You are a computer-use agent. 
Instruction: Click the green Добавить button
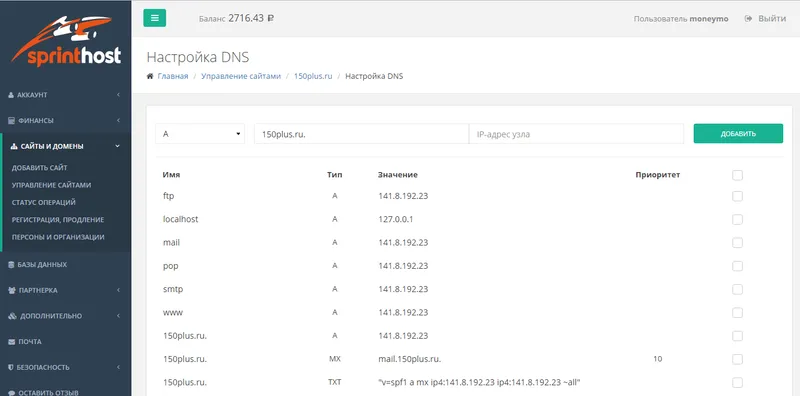pyautogui.click(x=738, y=134)
